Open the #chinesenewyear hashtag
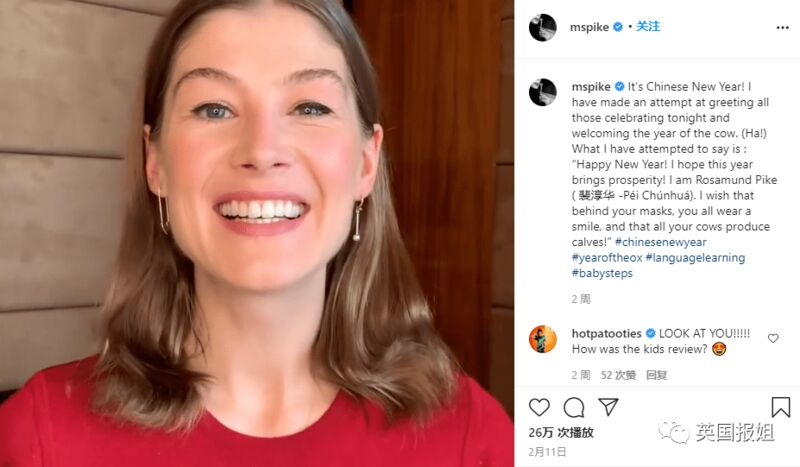The width and height of the screenshot is (800, 467). pyautogui.click(x=661, y=242)
